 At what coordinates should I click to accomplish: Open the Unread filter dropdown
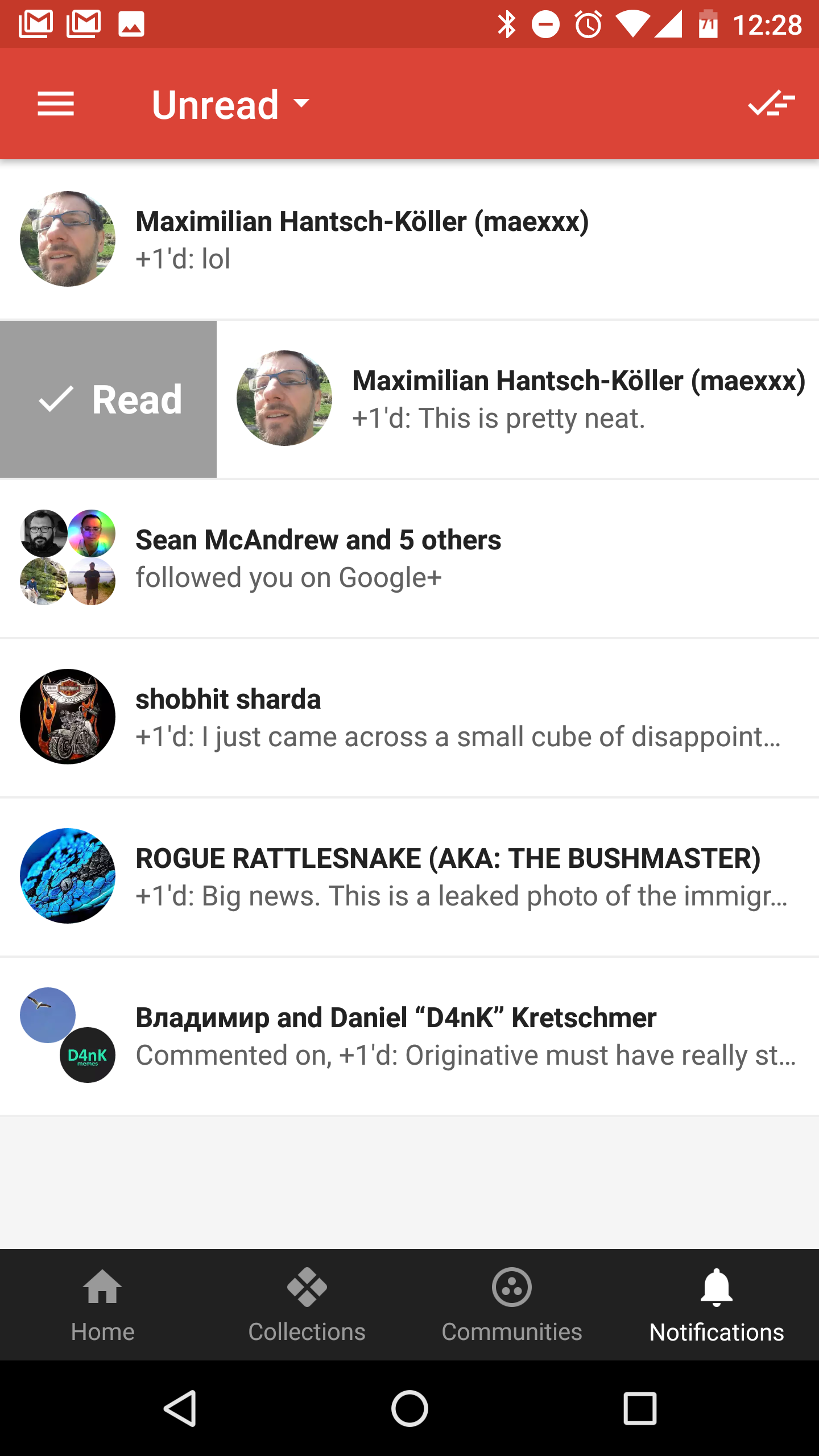(x=227, y=104)
